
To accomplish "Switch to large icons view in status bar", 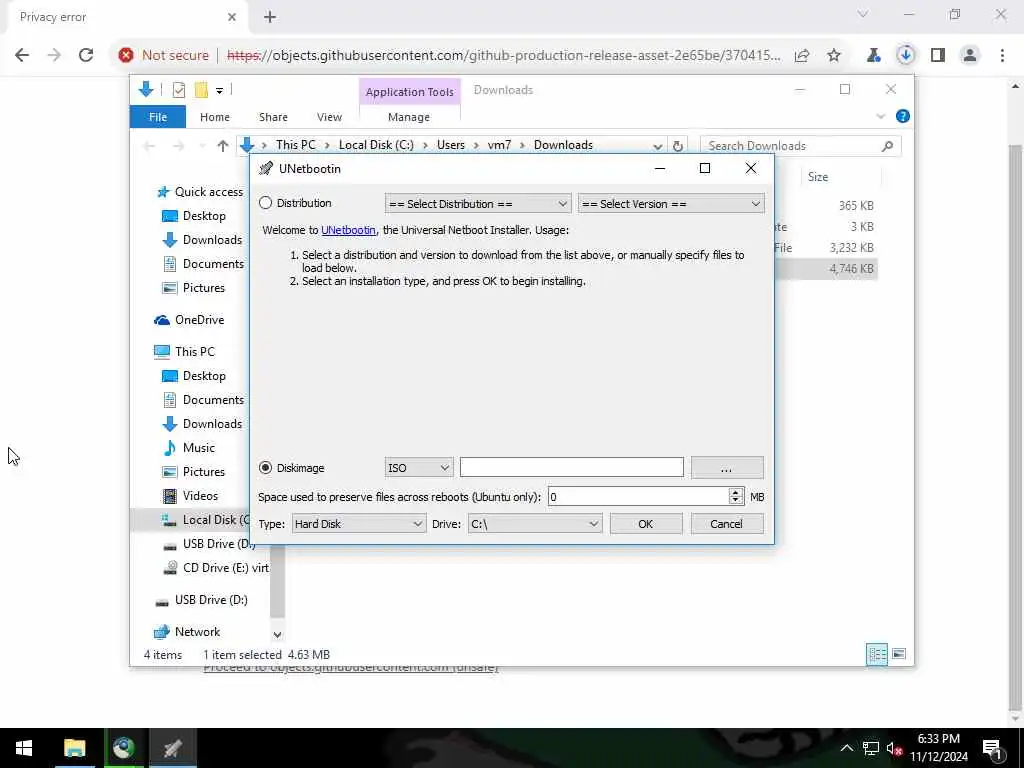I will click(899, 654).
